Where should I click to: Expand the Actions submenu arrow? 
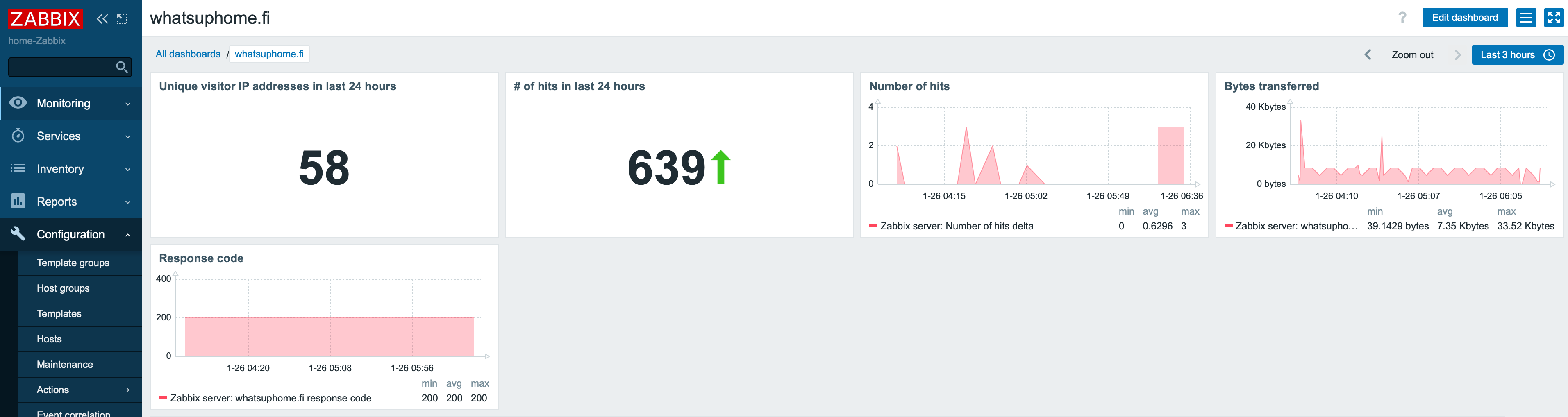[128, 390]
